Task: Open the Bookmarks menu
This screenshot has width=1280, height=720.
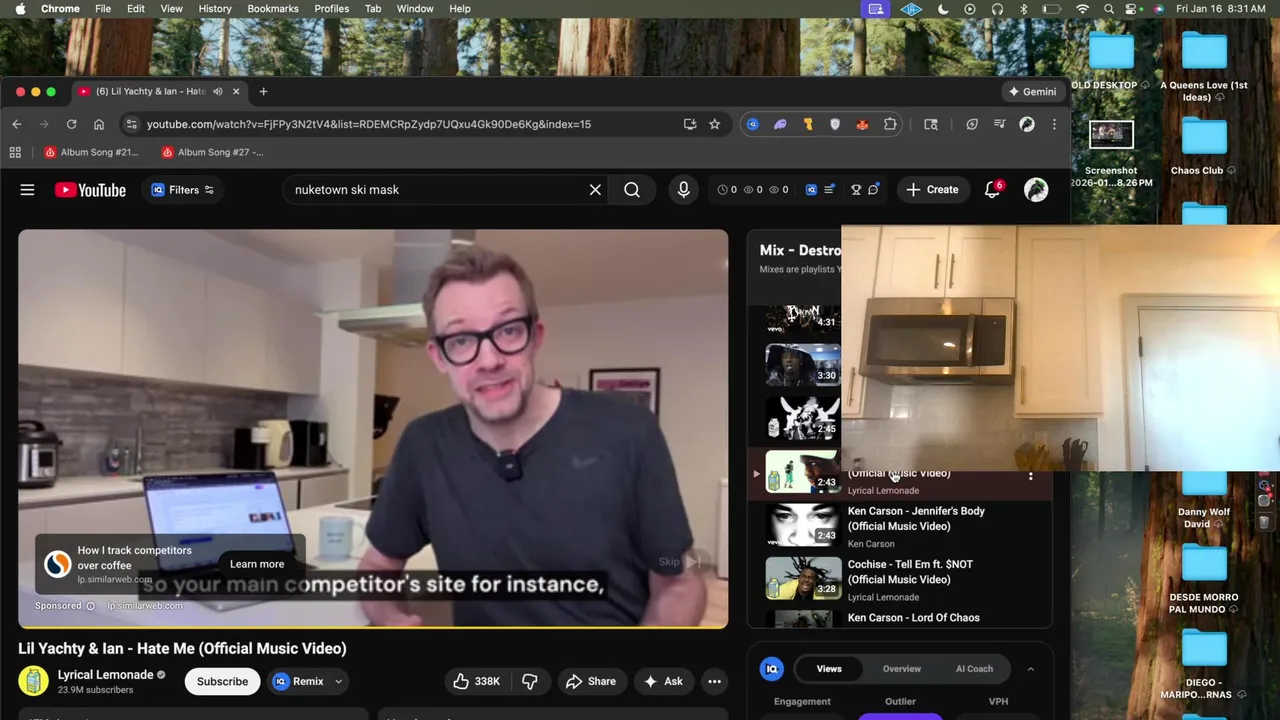Action: click(272, 9)
